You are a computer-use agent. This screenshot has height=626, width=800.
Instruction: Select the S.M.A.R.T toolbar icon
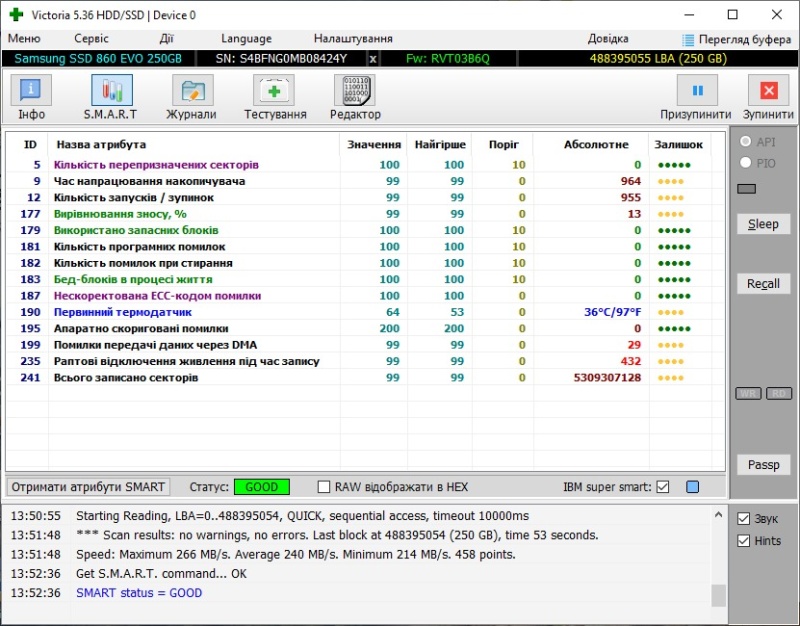(112, 91)
